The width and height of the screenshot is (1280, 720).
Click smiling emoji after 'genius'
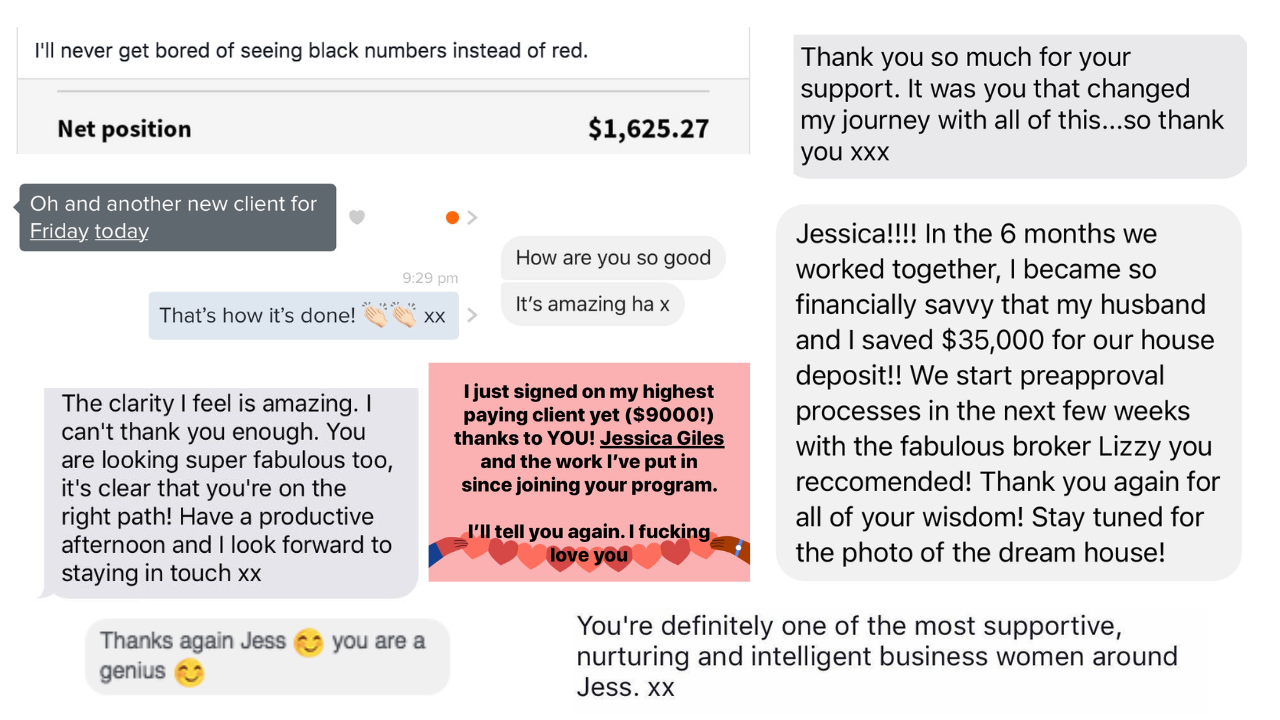189,672
